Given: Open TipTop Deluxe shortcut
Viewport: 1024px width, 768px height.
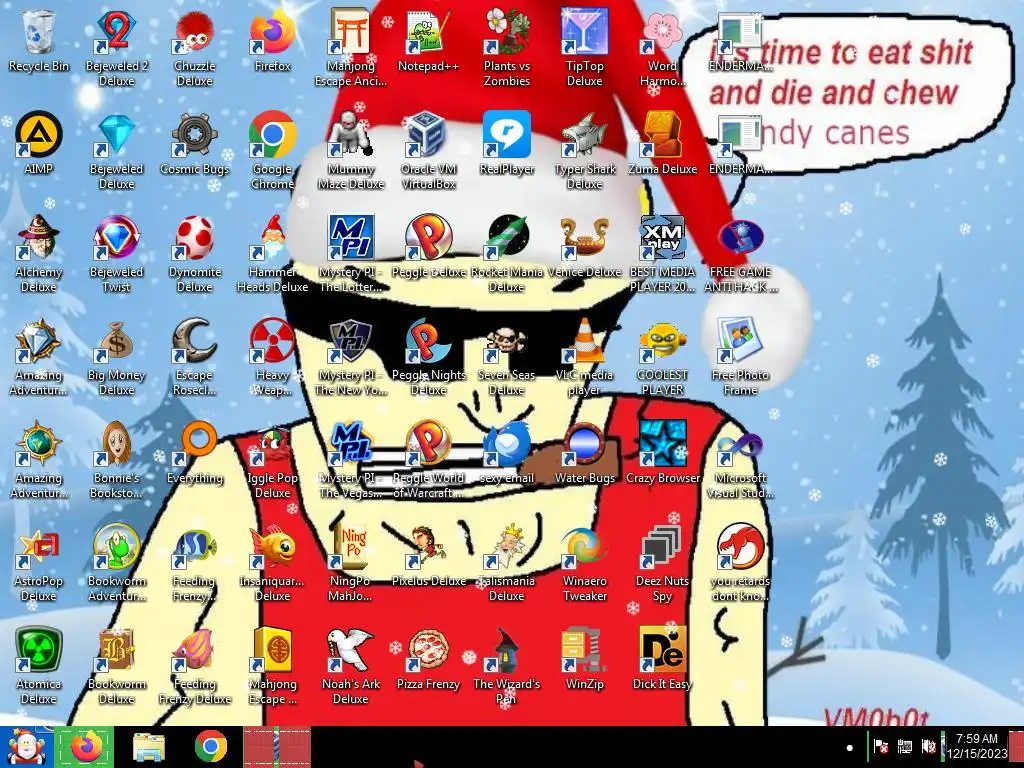Looking at the screenshot, I should point(584,48).
